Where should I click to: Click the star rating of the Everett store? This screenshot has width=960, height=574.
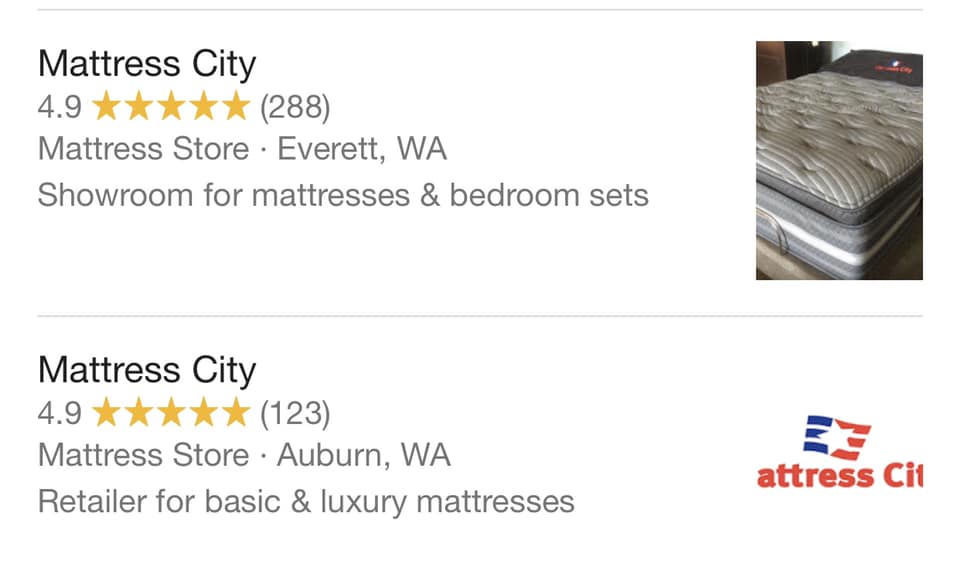[x=171, y=106]
